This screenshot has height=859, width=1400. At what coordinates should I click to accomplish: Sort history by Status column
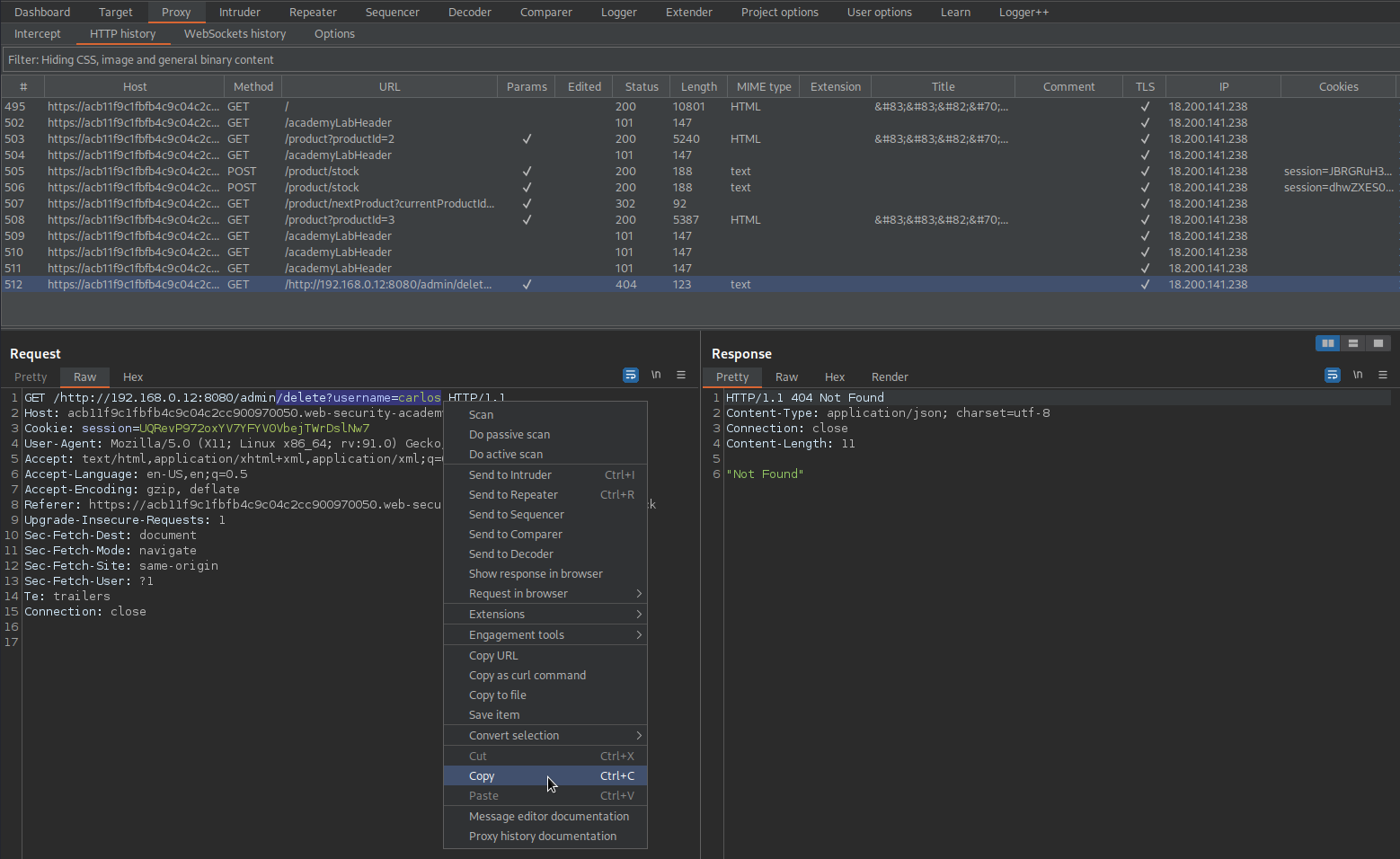(642, 86)
